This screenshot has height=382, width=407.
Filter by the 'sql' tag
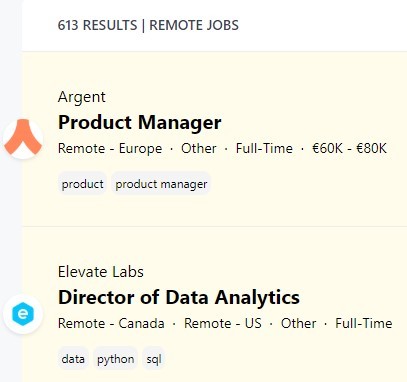[154, 359]
